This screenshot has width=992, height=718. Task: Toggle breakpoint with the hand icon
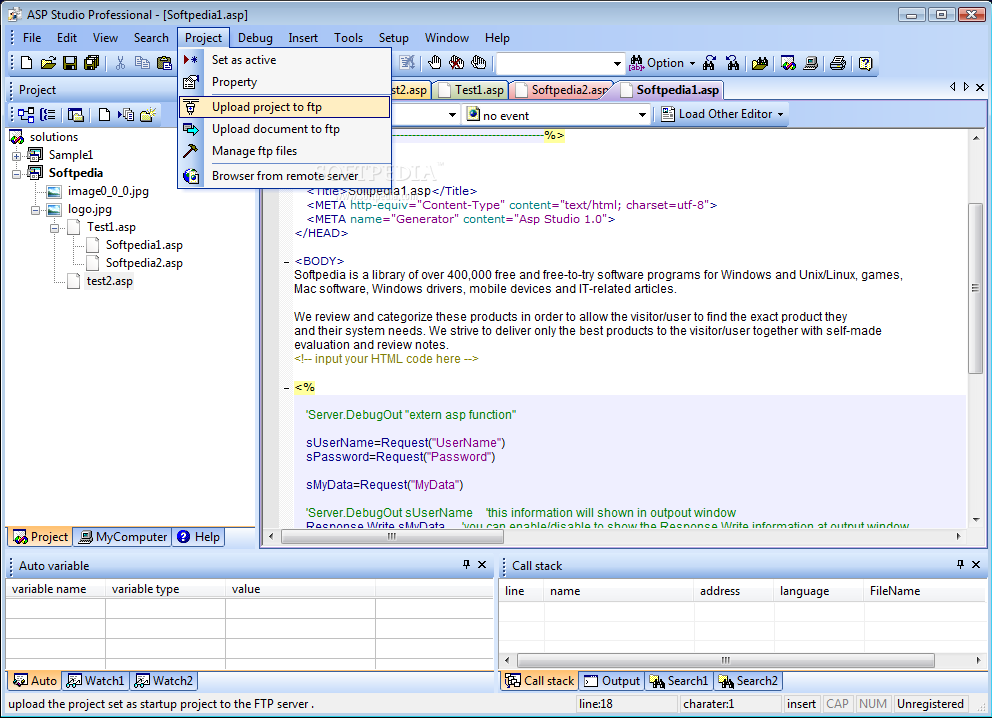[434, 63]
